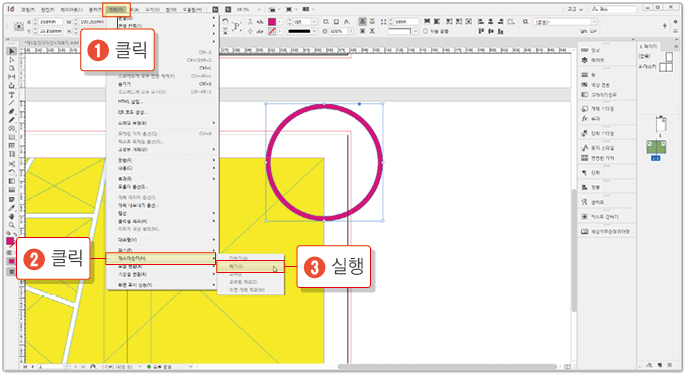Select the Gap tool in the toolbox
The width and height of the screenshot is (685, 375).
tap(12, 77)
